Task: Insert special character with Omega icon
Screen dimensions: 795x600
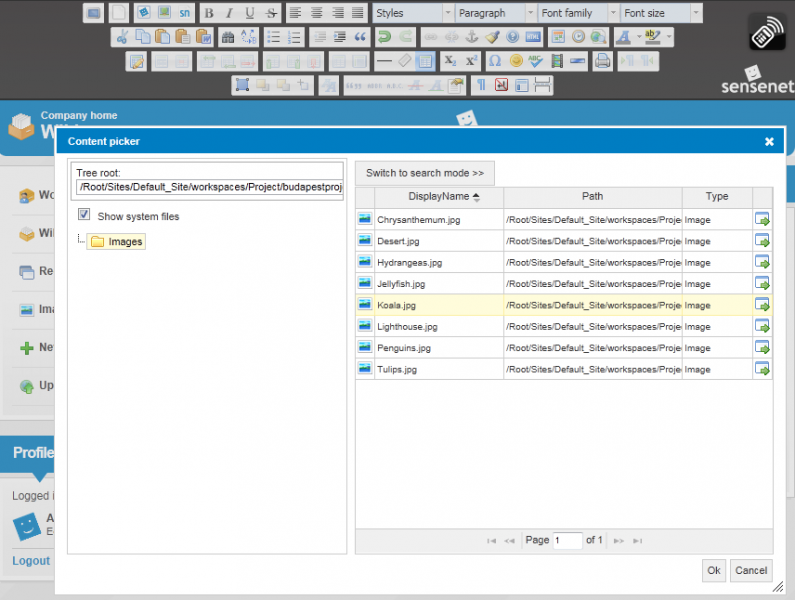Action: [x=495, y=61]
